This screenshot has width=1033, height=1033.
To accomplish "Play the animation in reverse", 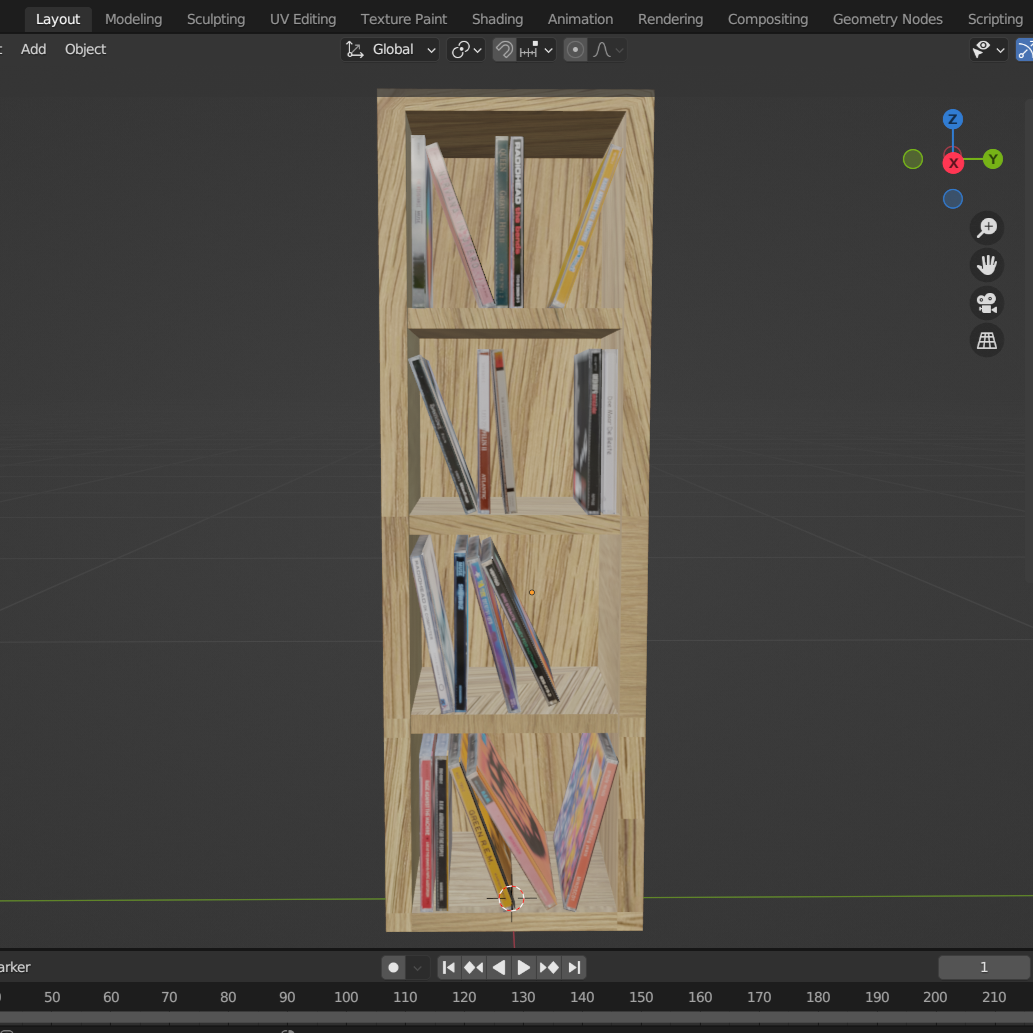I will pyautogui.click(x=499, y=967).
